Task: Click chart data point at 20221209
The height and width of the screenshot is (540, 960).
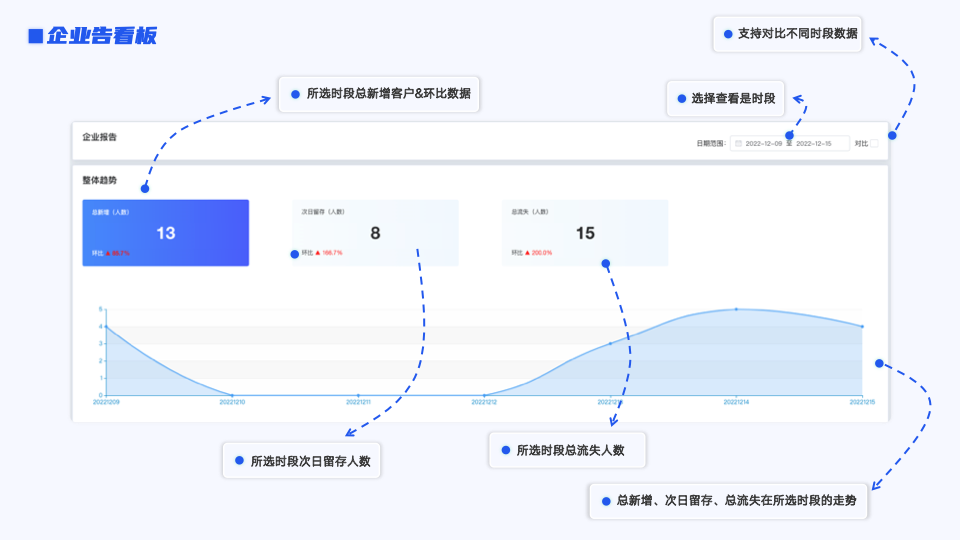Action: pos(106,327)
